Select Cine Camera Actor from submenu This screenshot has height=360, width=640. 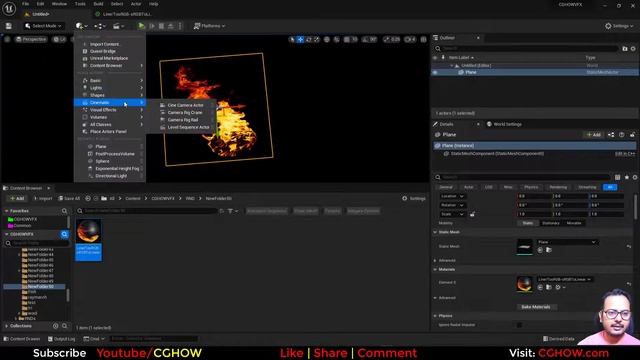tap(185, 105)
